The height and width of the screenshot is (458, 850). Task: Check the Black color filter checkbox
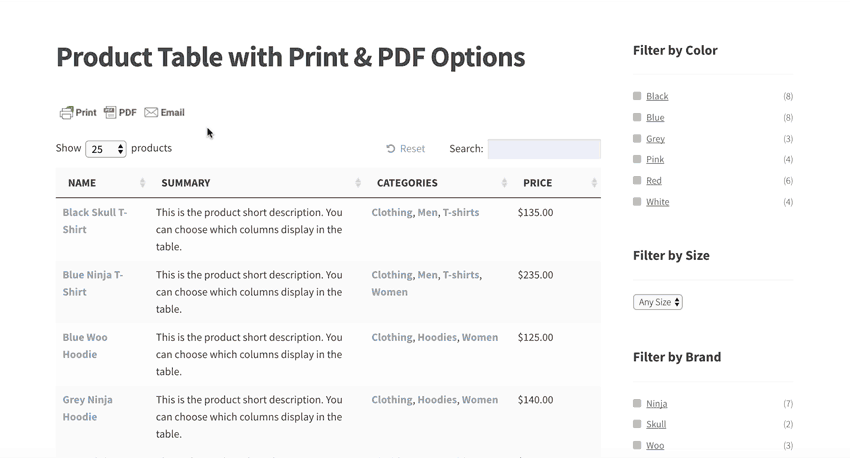(x=637, y=96)
